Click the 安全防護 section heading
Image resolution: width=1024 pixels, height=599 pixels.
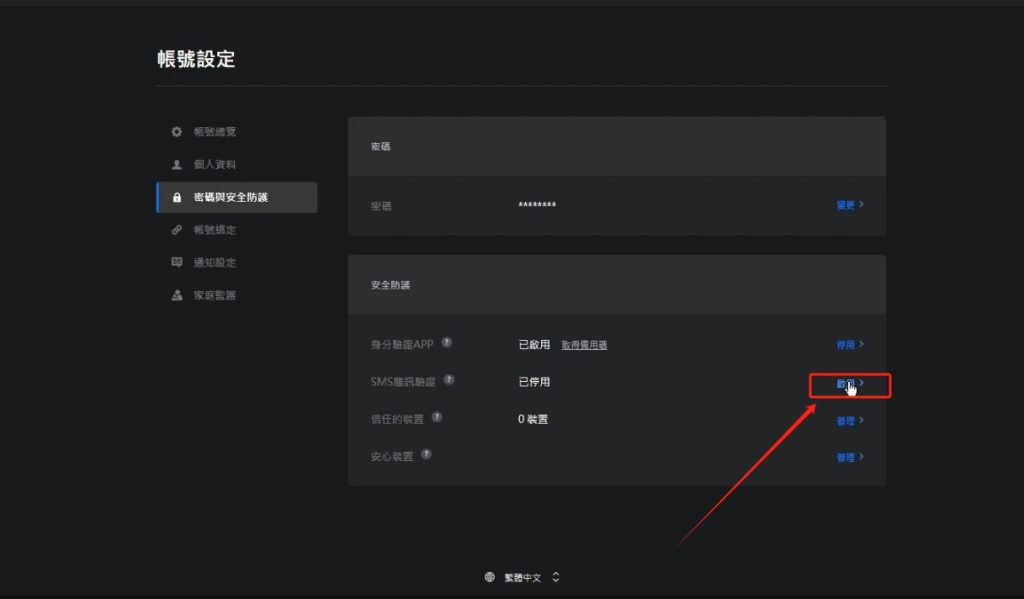(390, 285)
